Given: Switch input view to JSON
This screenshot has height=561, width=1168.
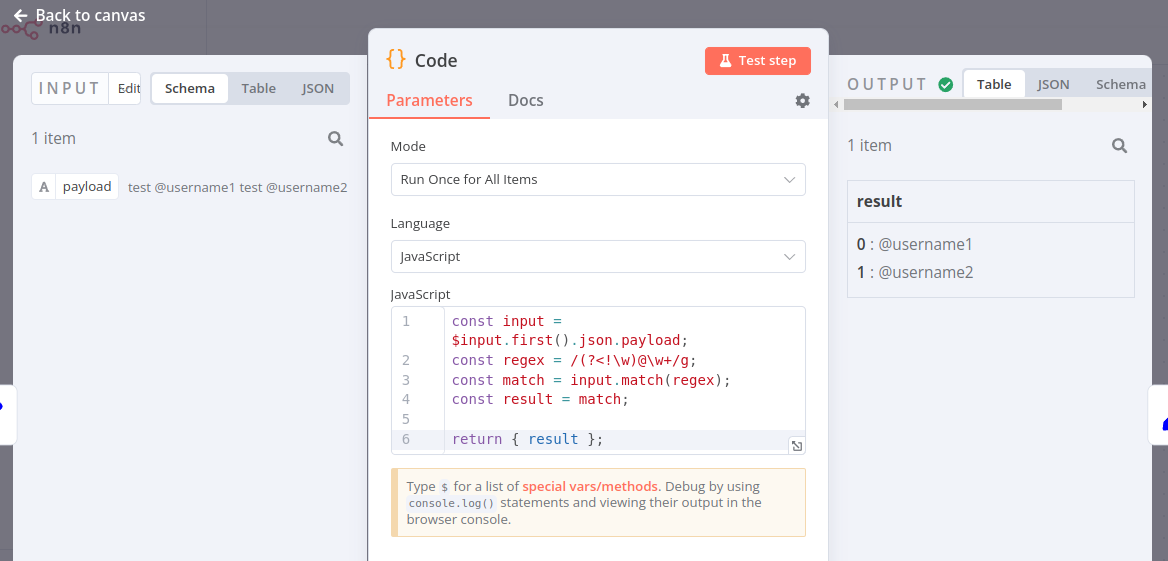Looking at the screenshot, I should pyautogui.click(x=318, y=88).
